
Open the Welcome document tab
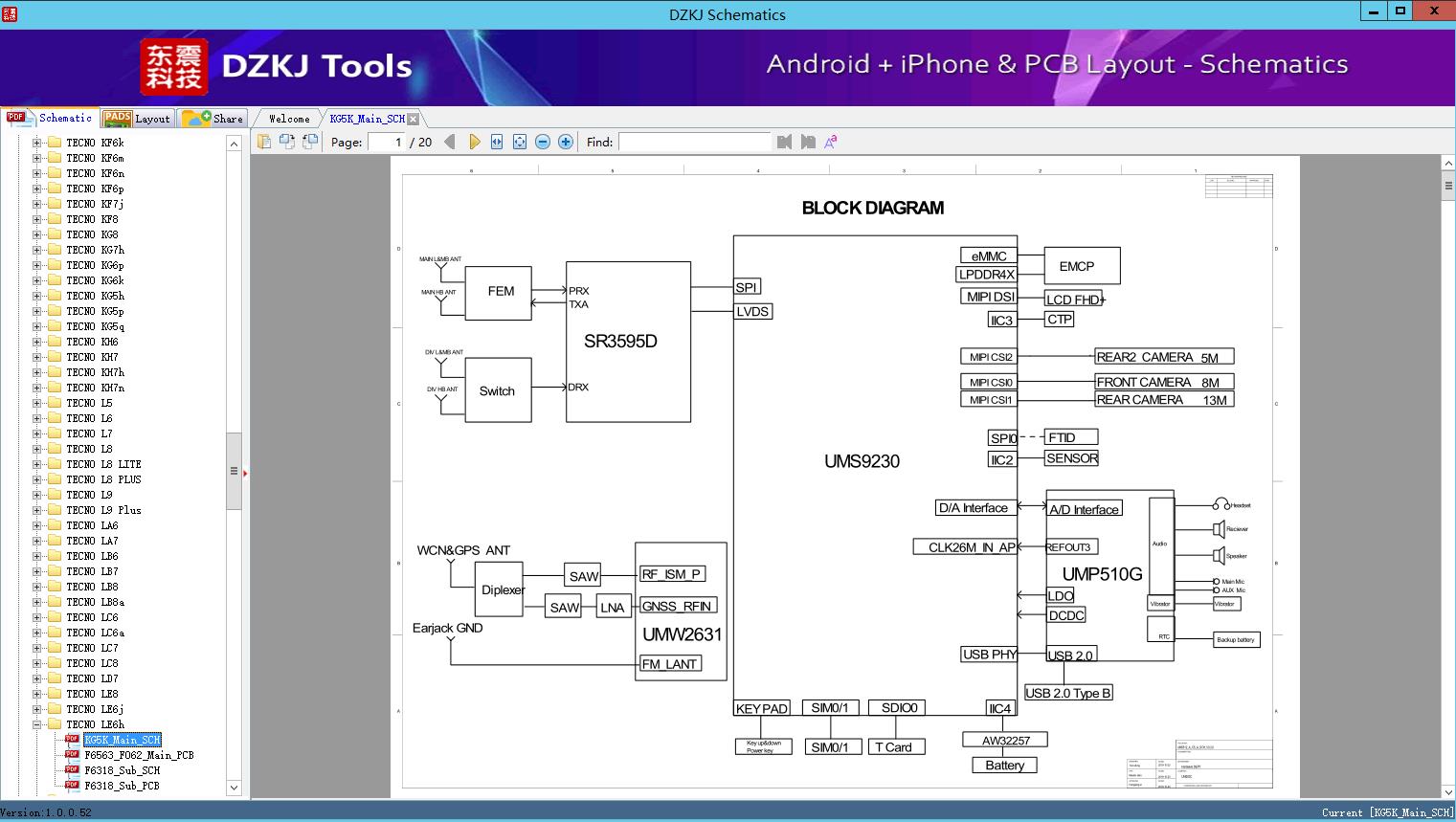click(x=289, y=119)
